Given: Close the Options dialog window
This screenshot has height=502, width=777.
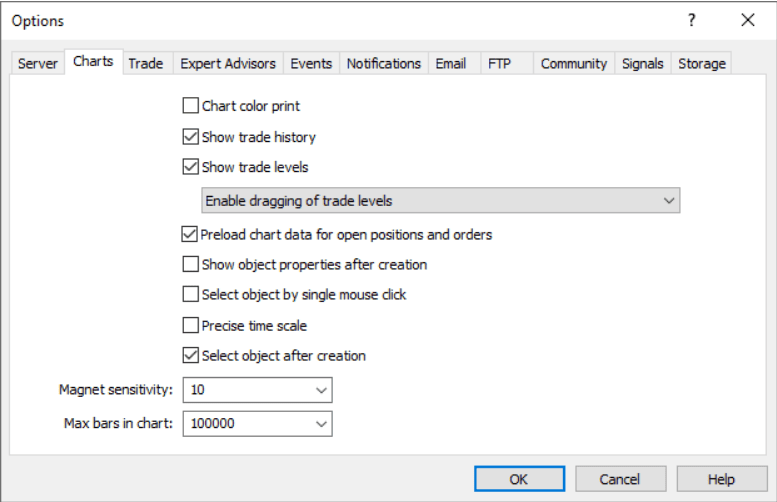Looking at the screenshot, I should click(747, 20).
